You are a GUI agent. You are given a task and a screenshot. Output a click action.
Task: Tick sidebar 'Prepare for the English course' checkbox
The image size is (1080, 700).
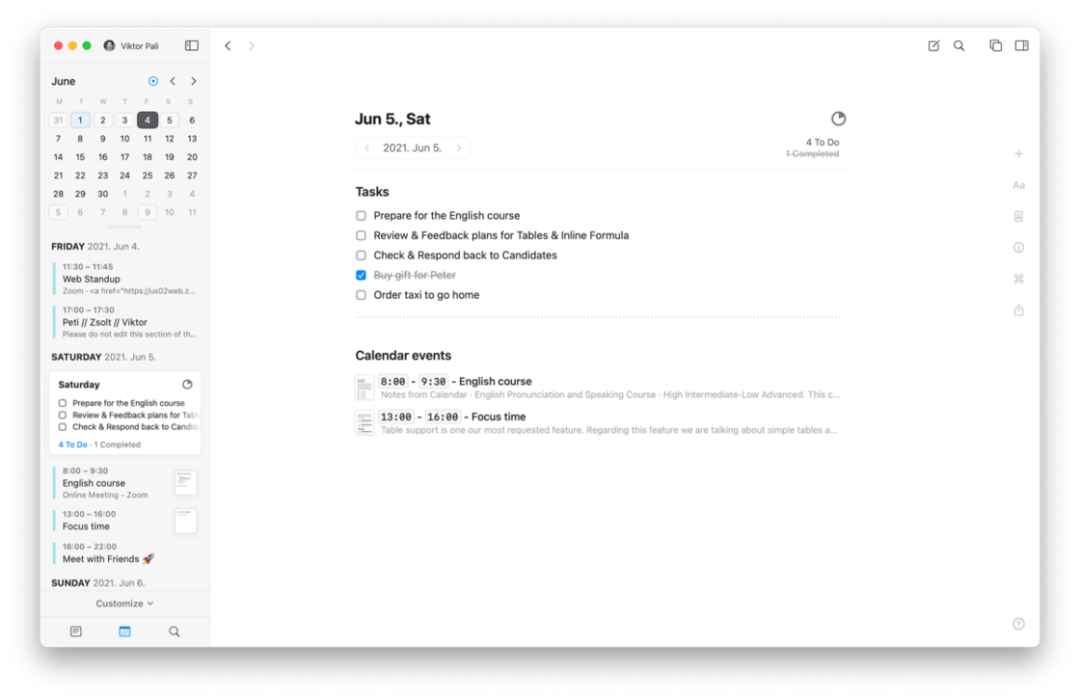point(63,403)
